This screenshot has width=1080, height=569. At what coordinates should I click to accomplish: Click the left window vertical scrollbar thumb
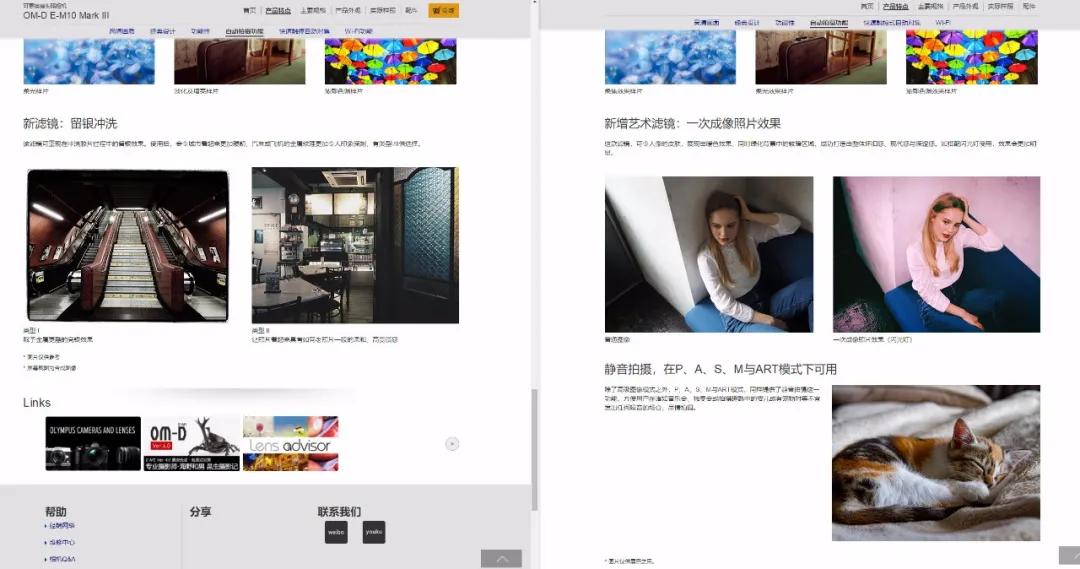(x=534, y=449)
